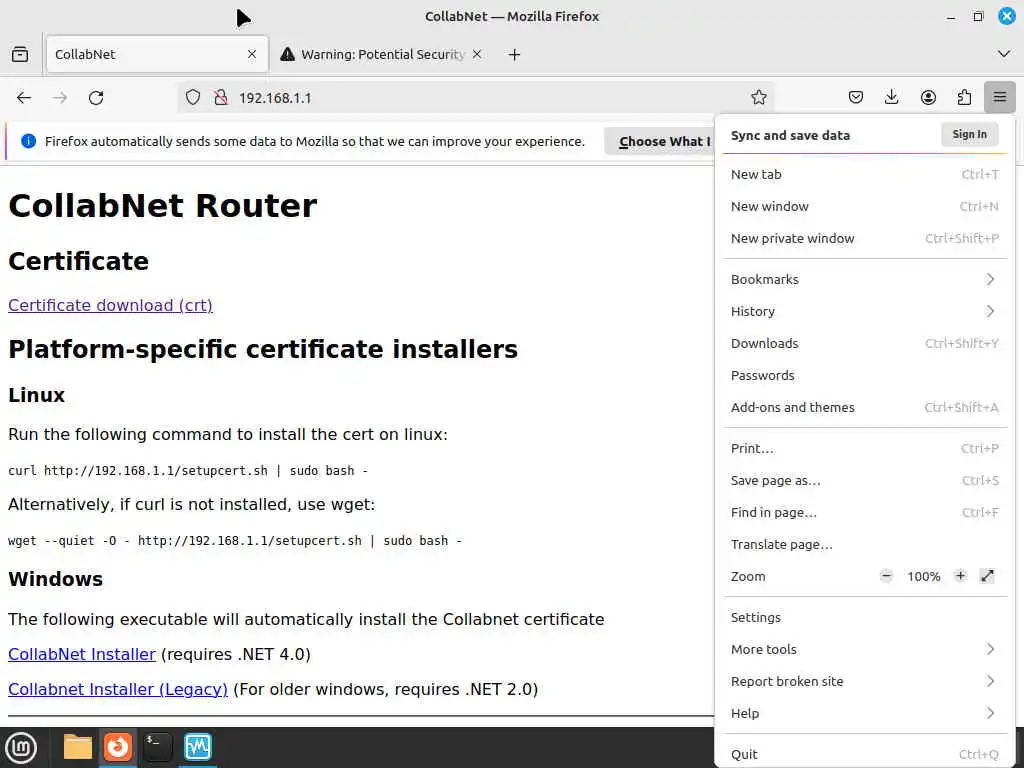
Task: Launch the Files folder in taskbar
Action: (x=78, y=747)
